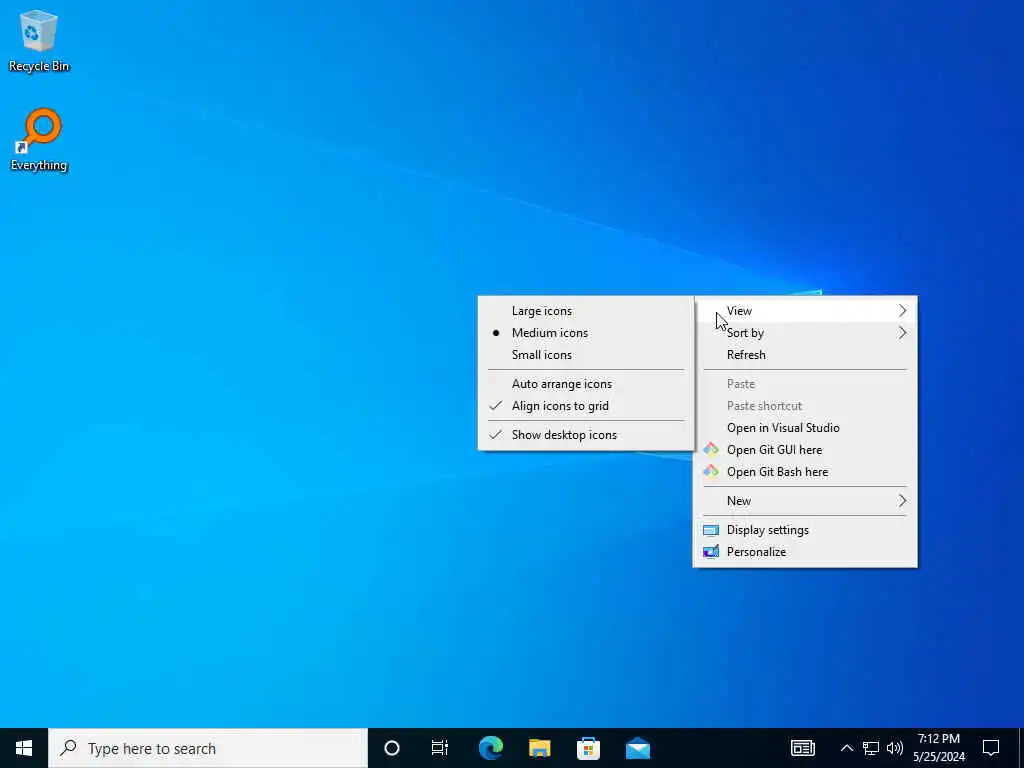The height and width of the screenshot is (768, 1024).
Task: Open the Recycle Bin desktop icon
Action: tap(39, 40)
